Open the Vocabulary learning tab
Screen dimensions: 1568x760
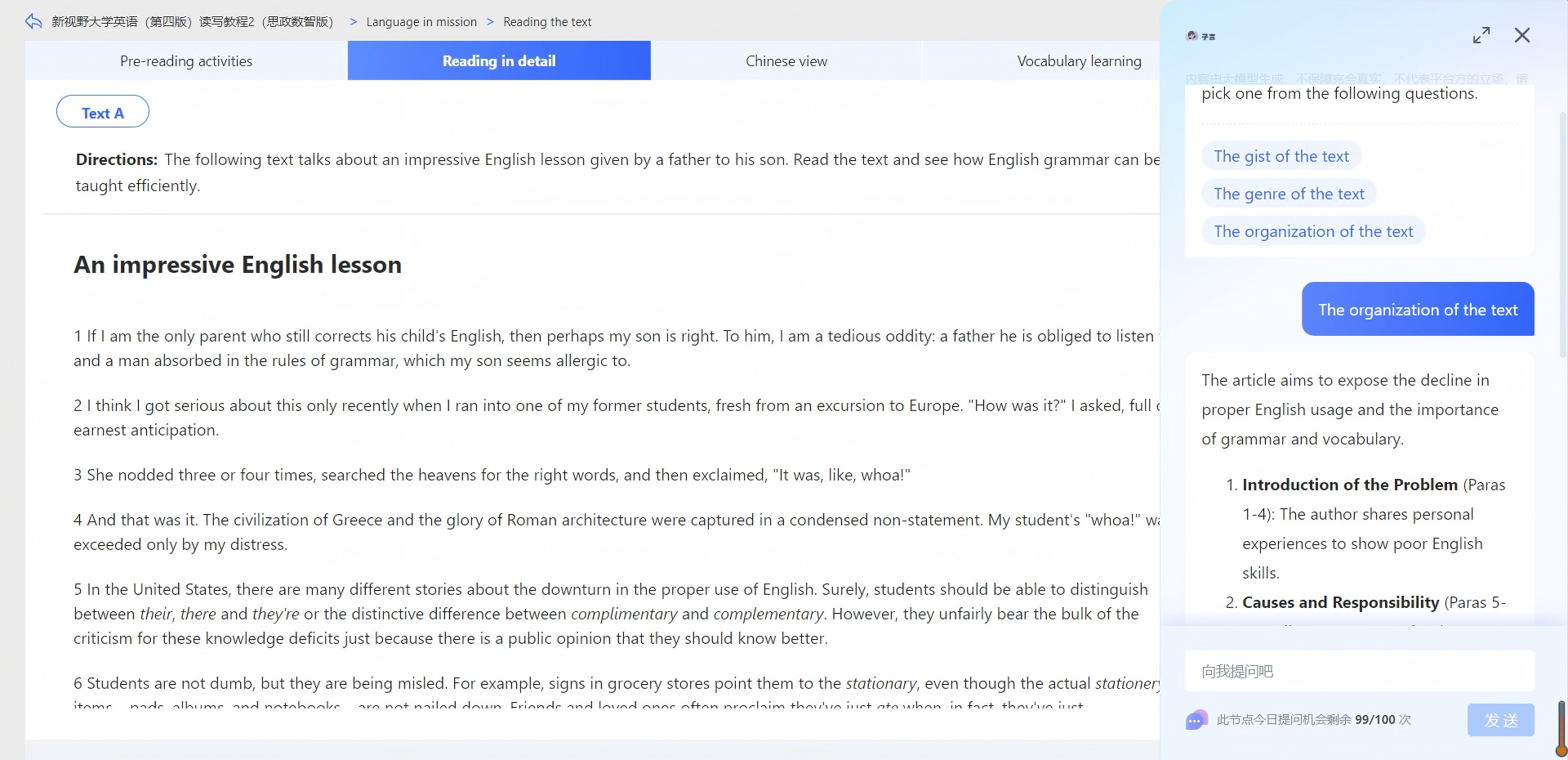click(x=1079, y=60)
